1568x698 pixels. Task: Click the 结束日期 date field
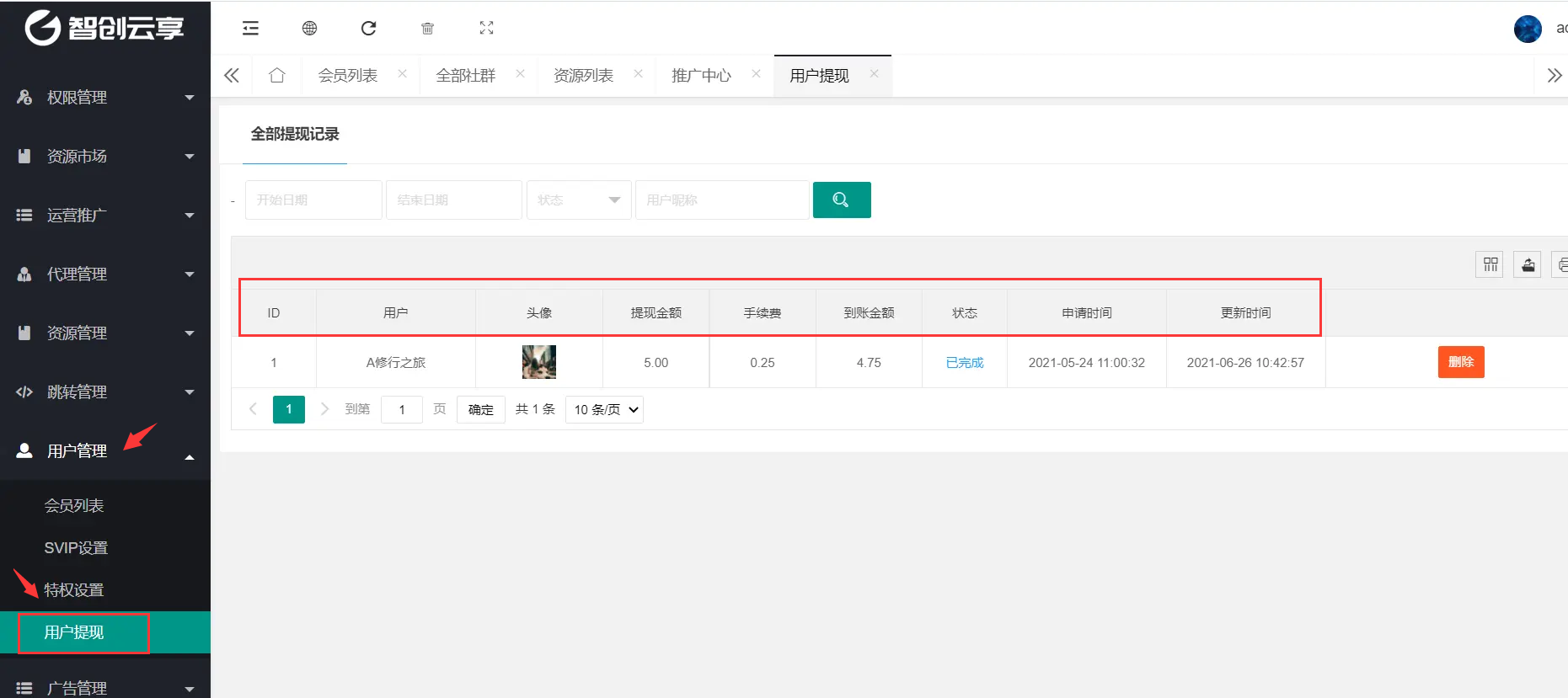(454, 200)
